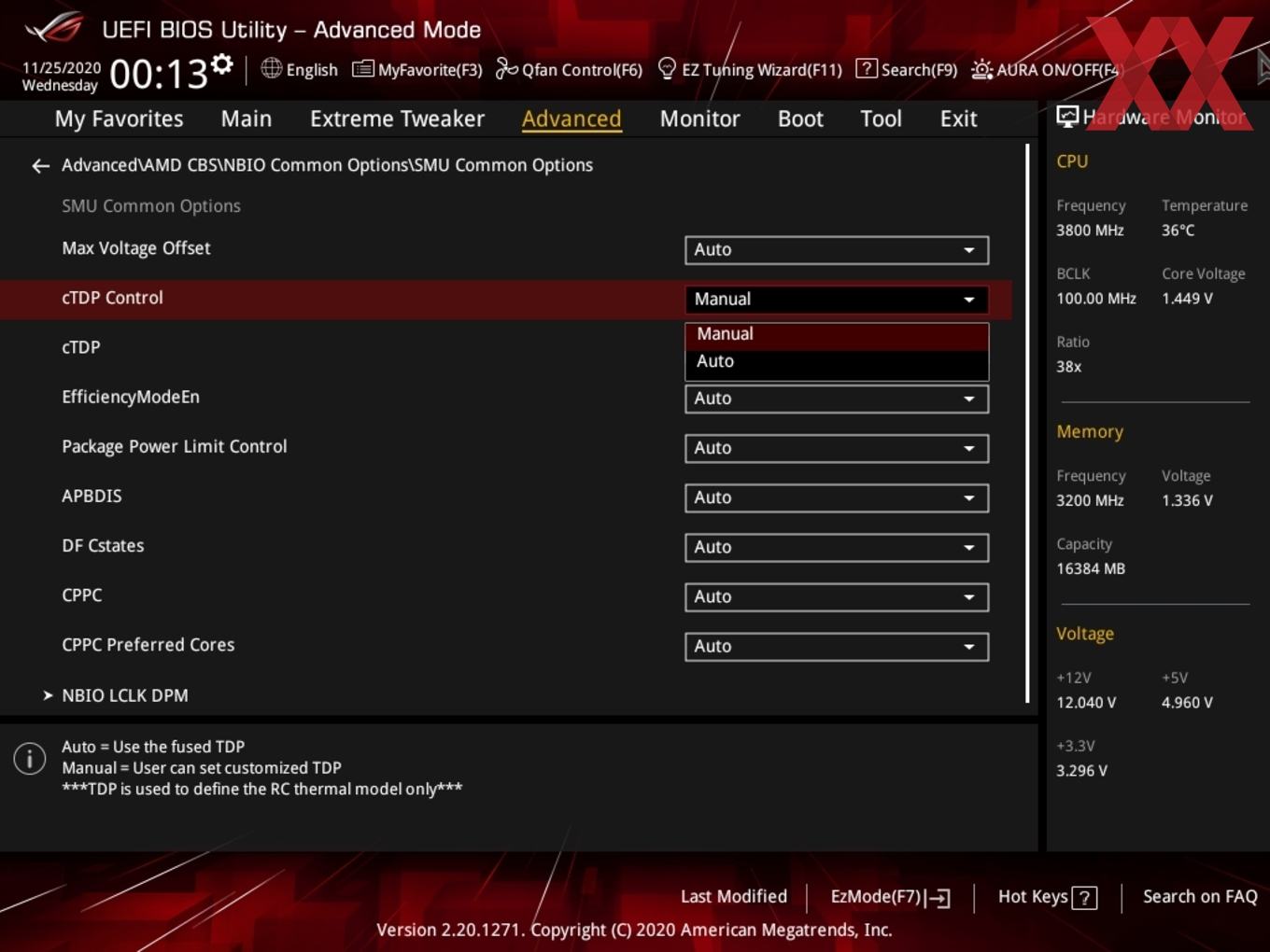Click the Search question mark icon
This screenshot has width=1270, height=952.
[867, 68]
